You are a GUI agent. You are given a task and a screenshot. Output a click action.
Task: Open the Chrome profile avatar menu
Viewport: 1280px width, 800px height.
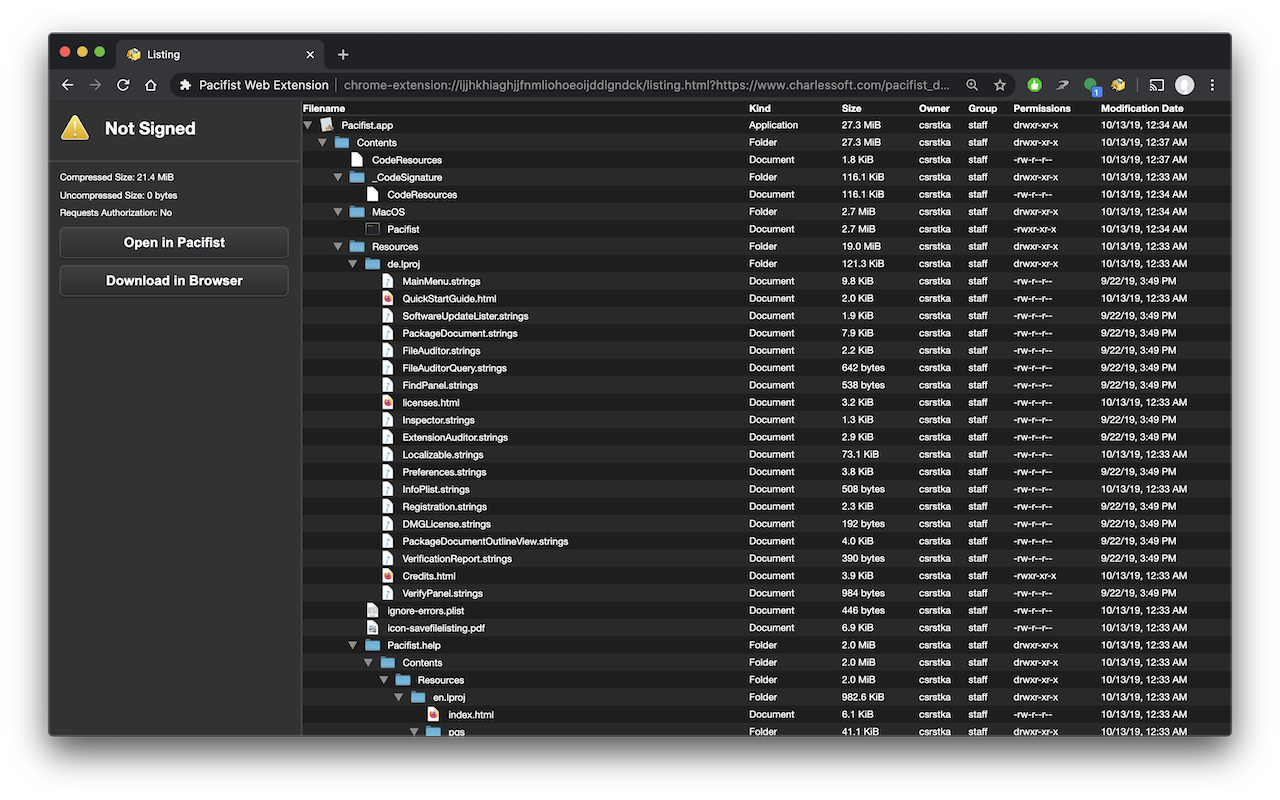1184,85
